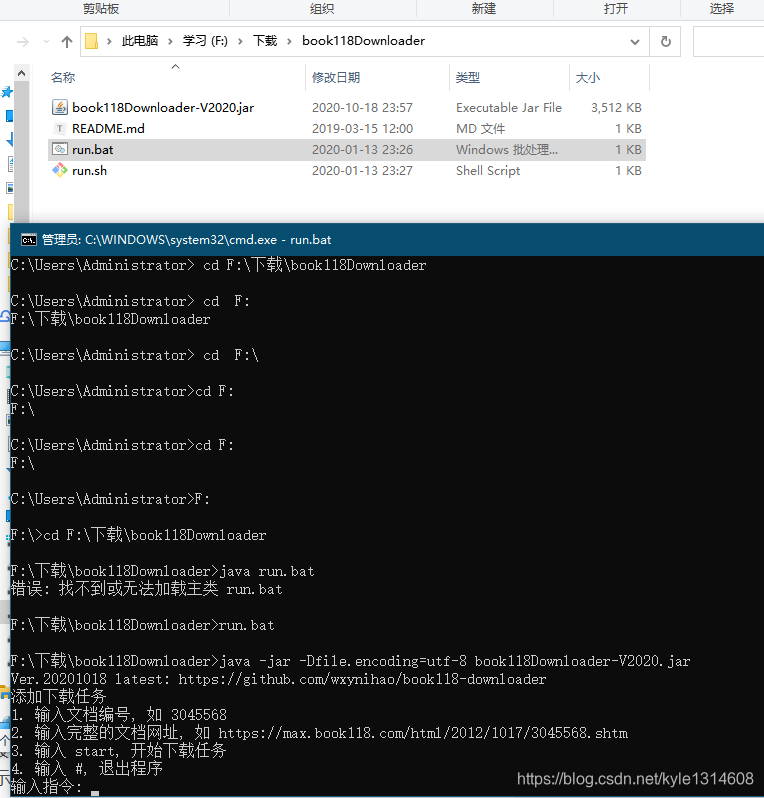This screenshot has width=764, height=798.
Task: Click the line 输入 start, 开始下载任务
Action: tap(118, 751)
